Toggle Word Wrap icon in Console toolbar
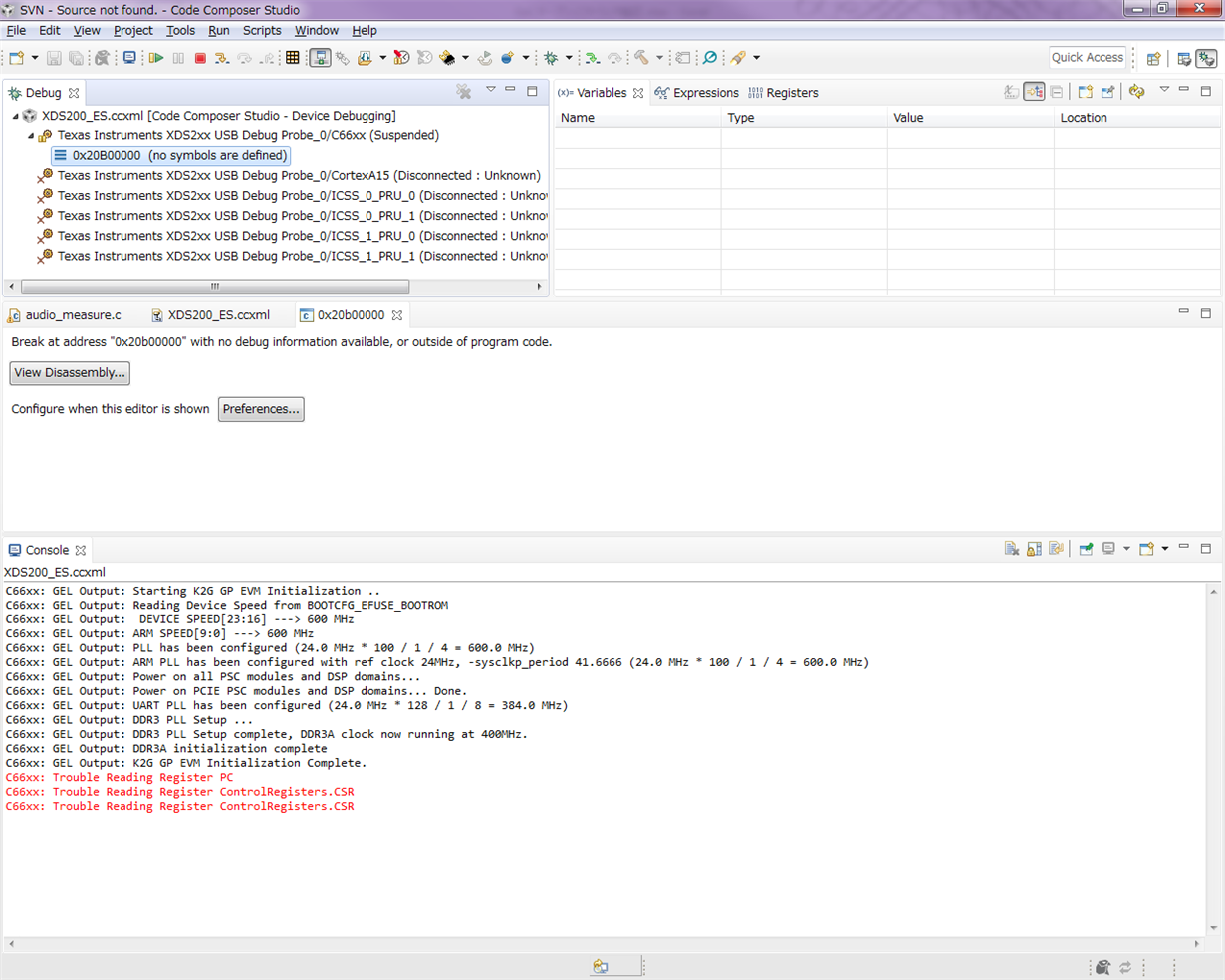 tap(1057, 549)
